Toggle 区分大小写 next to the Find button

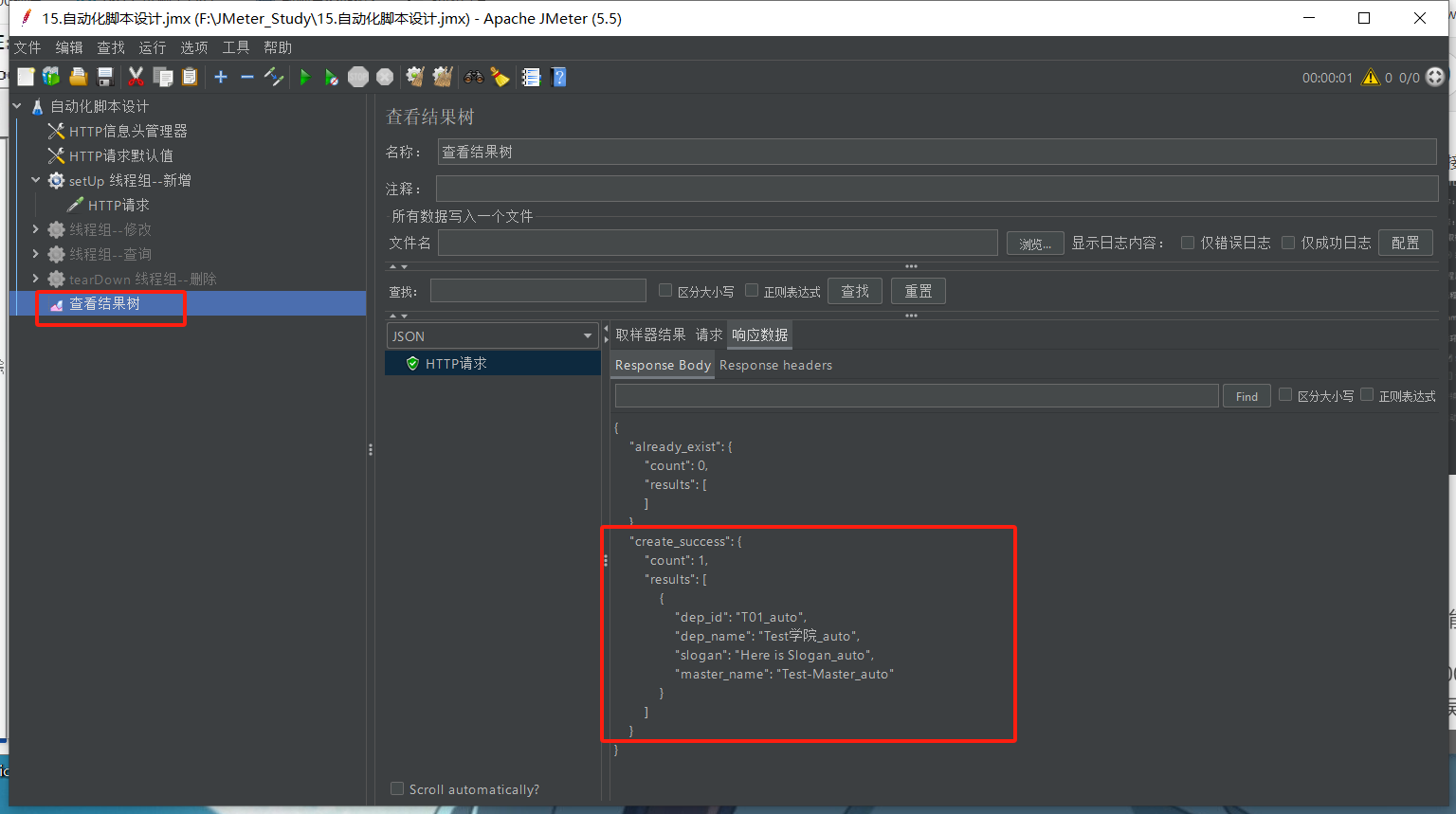pyautogui.click(x=1285, y=395)
